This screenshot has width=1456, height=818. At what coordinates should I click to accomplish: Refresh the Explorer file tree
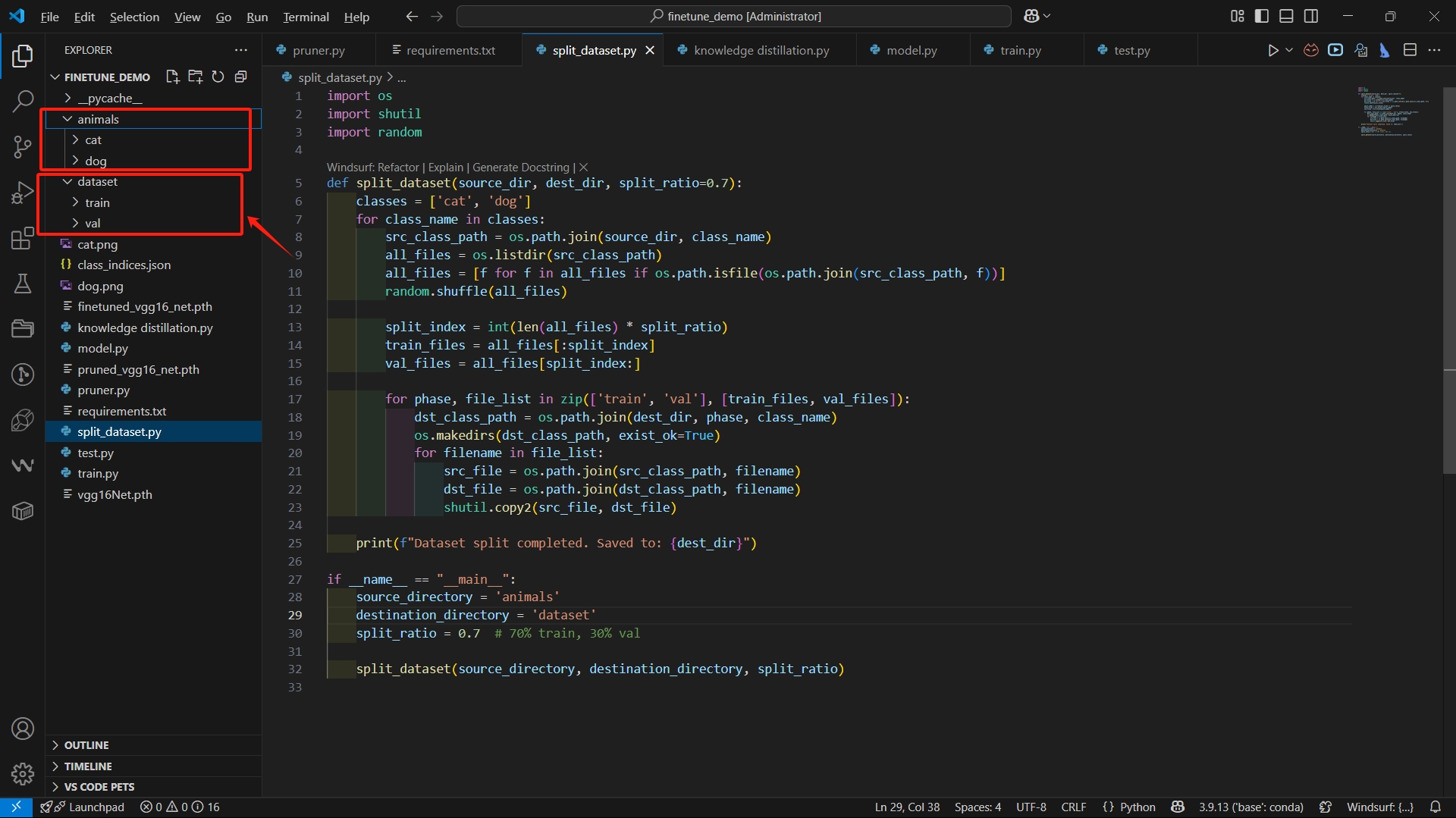click(218, 77)
